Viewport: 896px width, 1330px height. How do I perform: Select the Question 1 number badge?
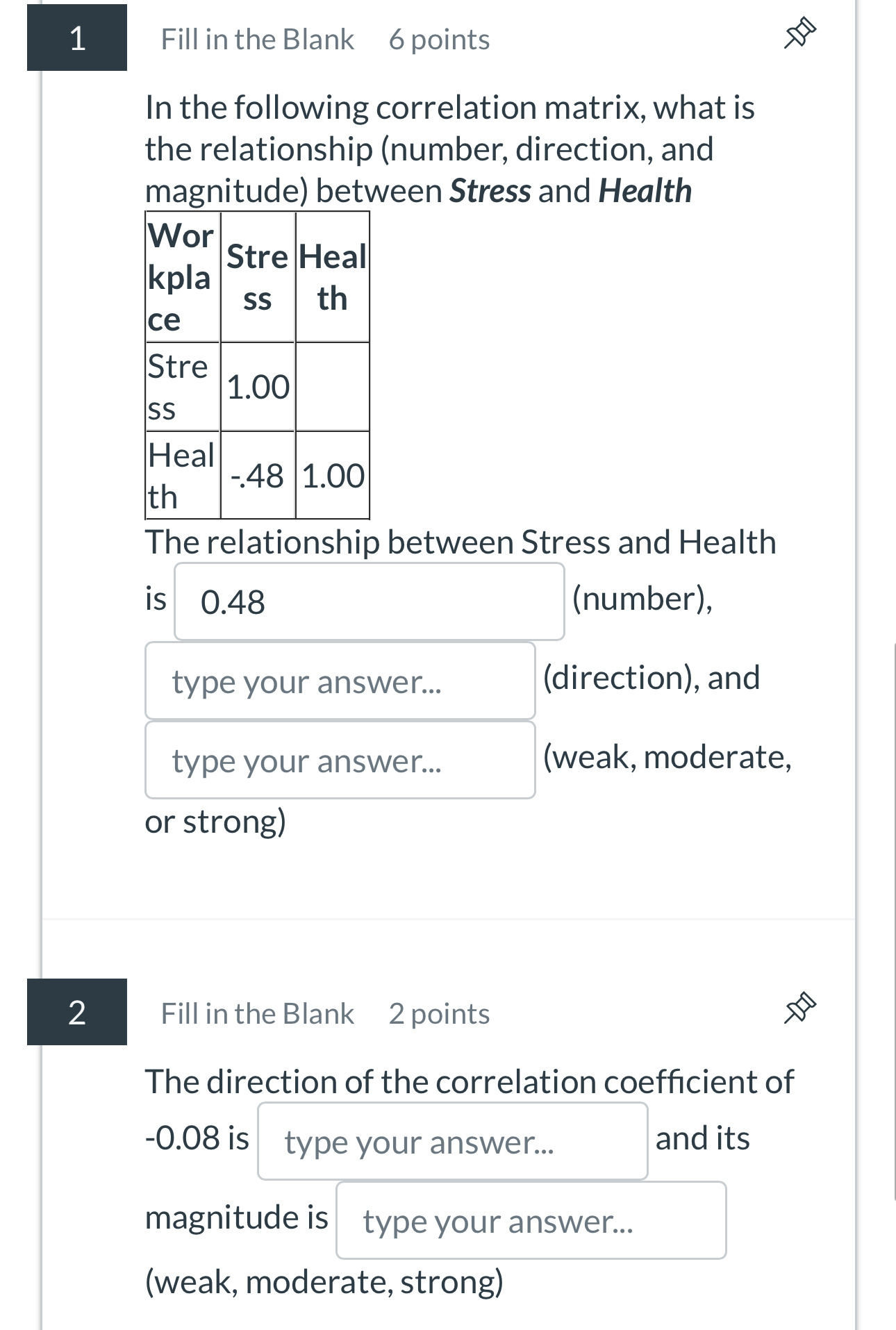click(x=76, y=38)
